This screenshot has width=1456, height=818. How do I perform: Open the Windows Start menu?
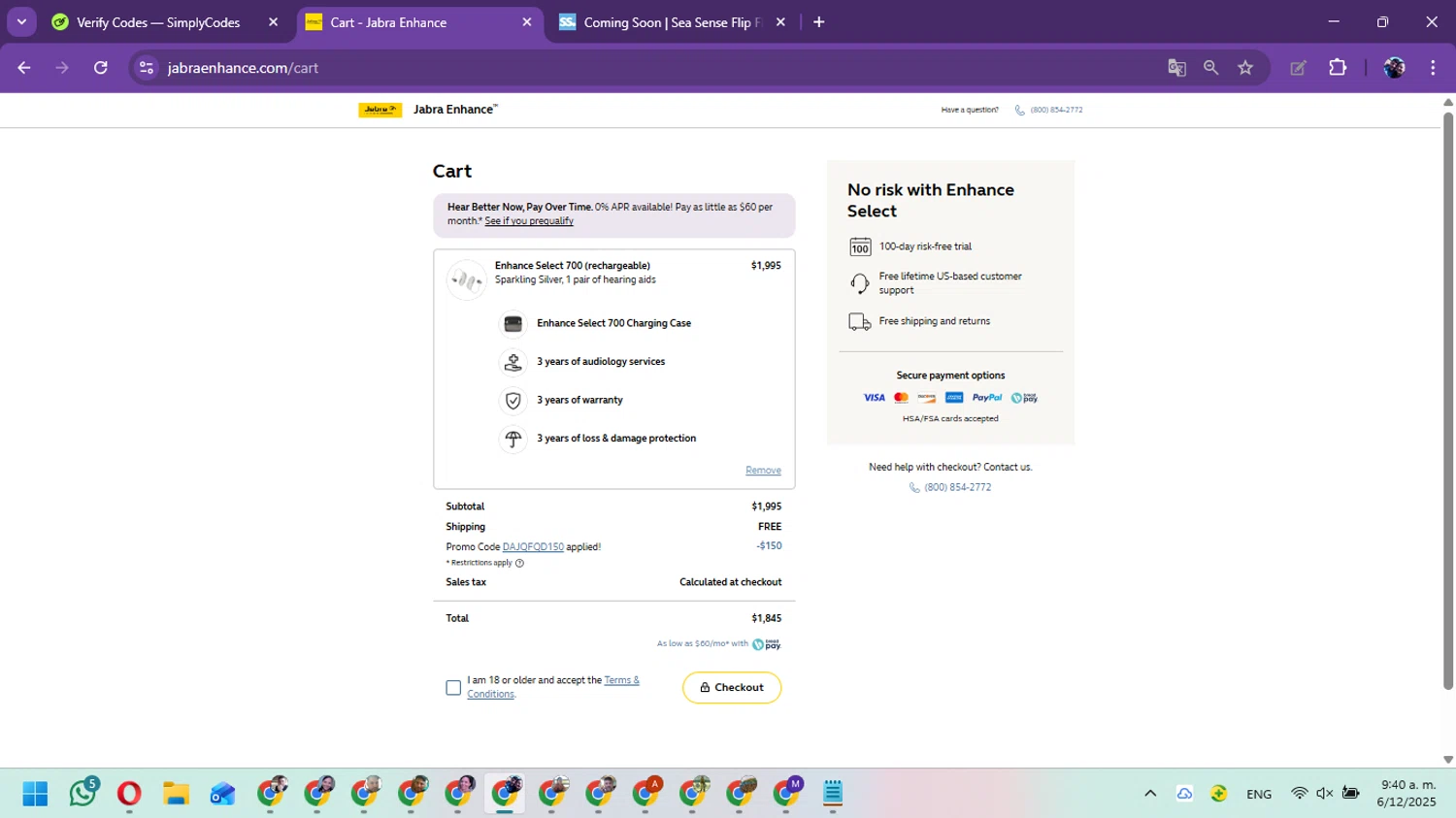35,794
